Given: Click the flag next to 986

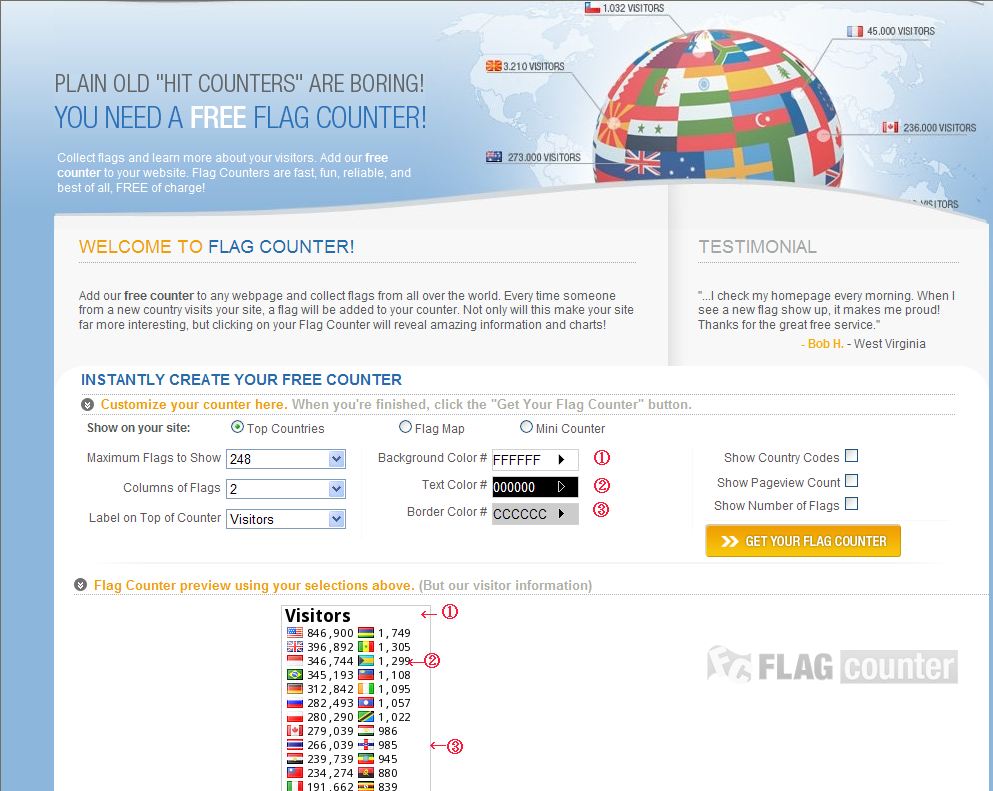Looking at the screenshot, I should [365, 730].
